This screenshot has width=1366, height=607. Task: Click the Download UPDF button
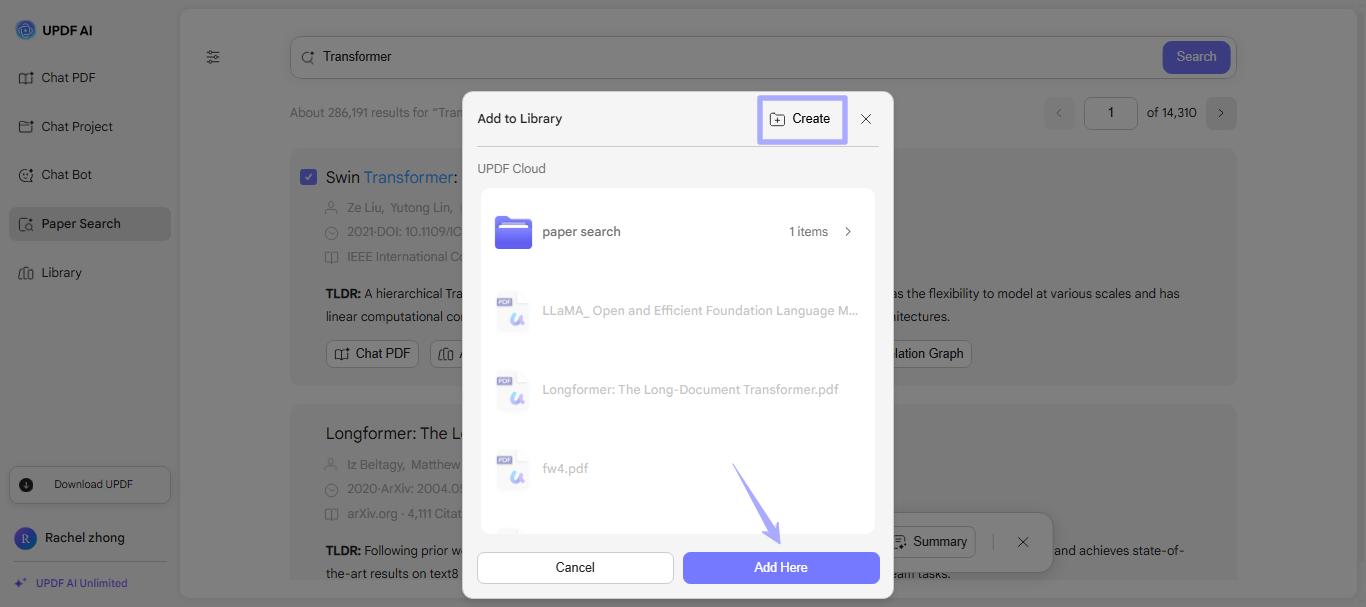90,485
